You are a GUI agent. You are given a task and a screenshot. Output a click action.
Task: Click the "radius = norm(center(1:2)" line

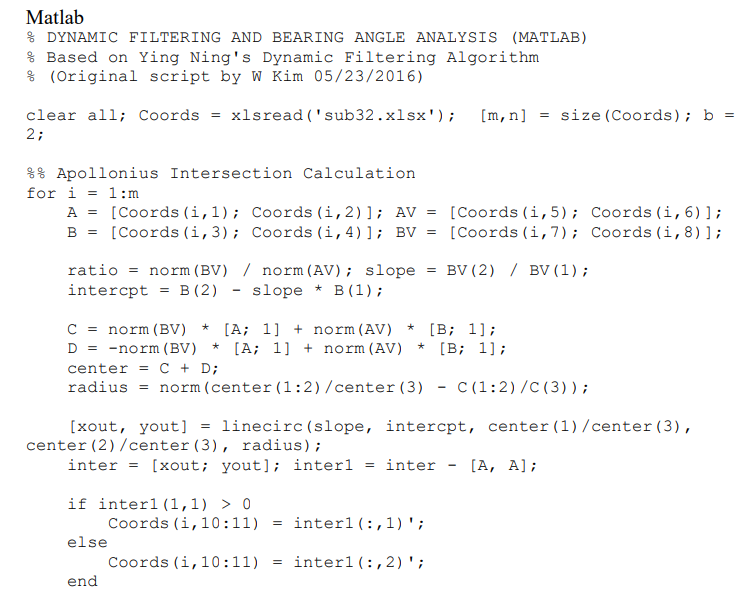(x=327, y=387)
